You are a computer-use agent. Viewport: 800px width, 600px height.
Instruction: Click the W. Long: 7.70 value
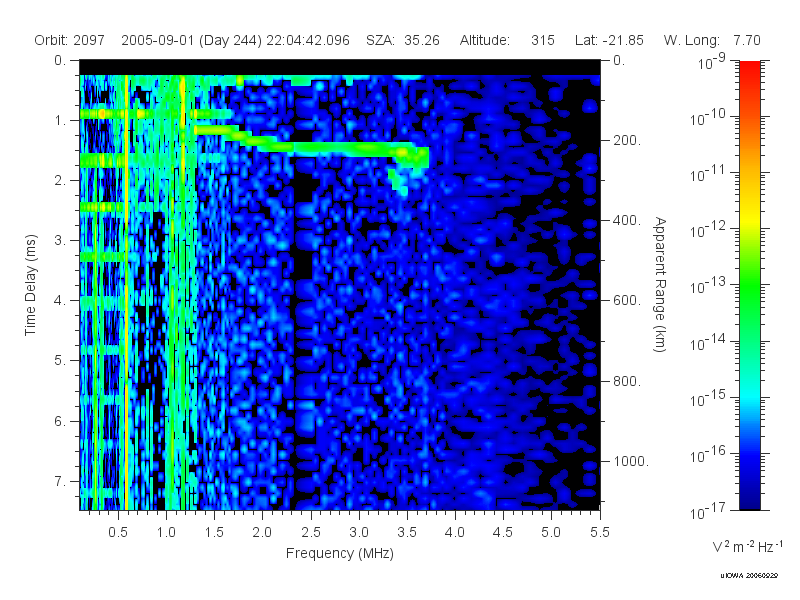712,40
